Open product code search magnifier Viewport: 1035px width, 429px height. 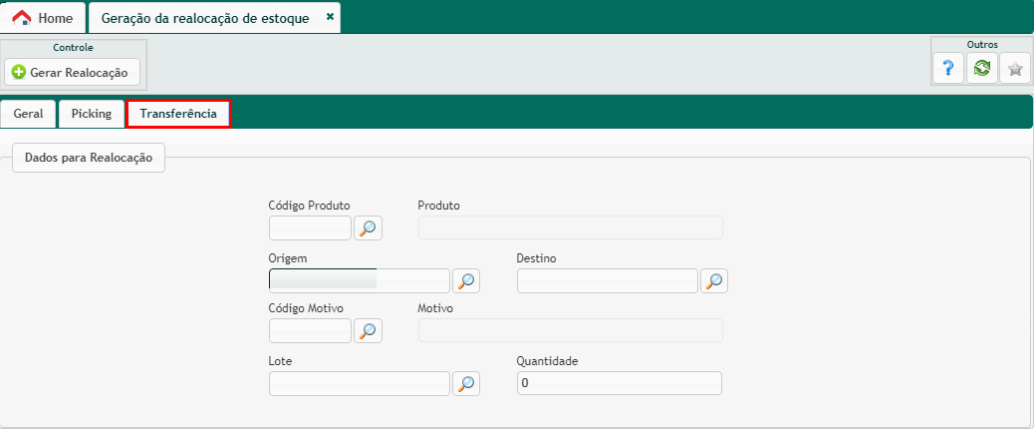pyautogui.click(x=368, y=229)
